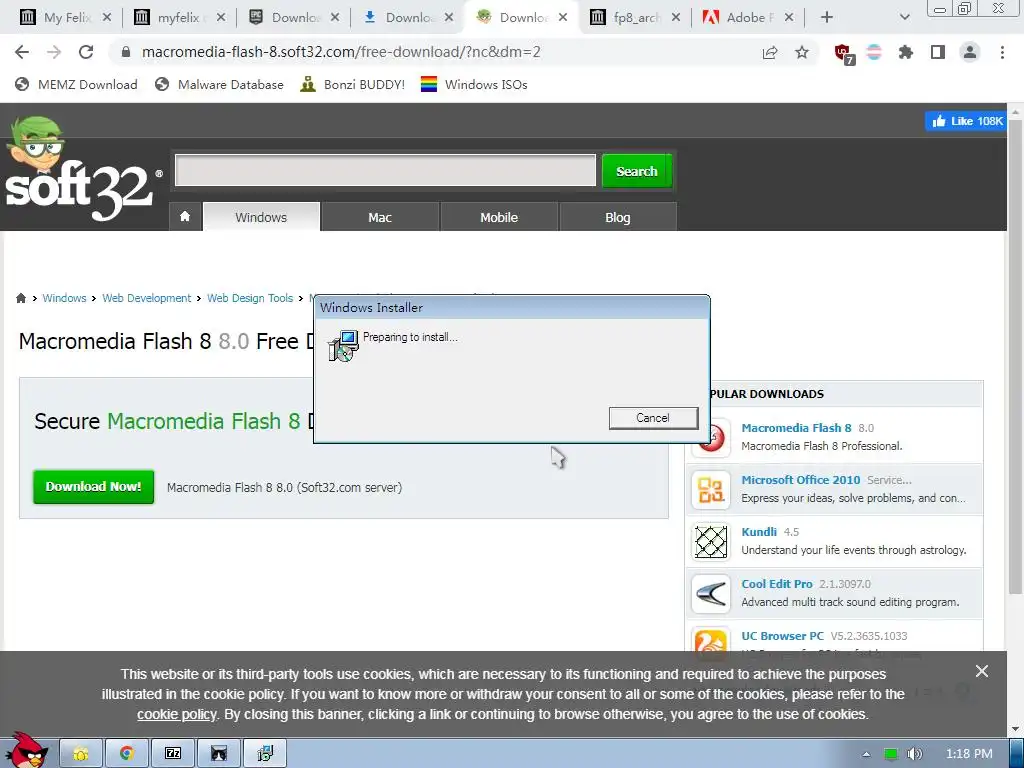1024x768 pixels.
Task: Close the Adobe tab
Action: pos(789,18)
